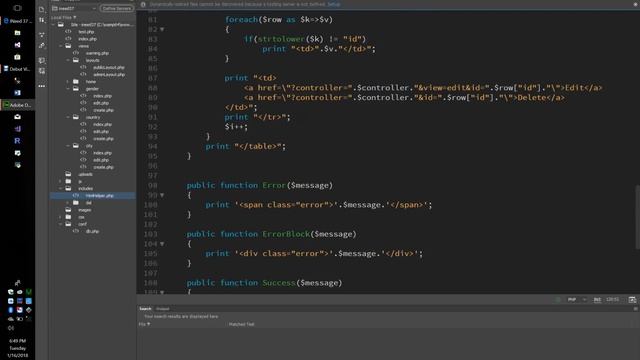Collapse the country folder
Viewport: 640px width, 360px height.
point(68,117)
